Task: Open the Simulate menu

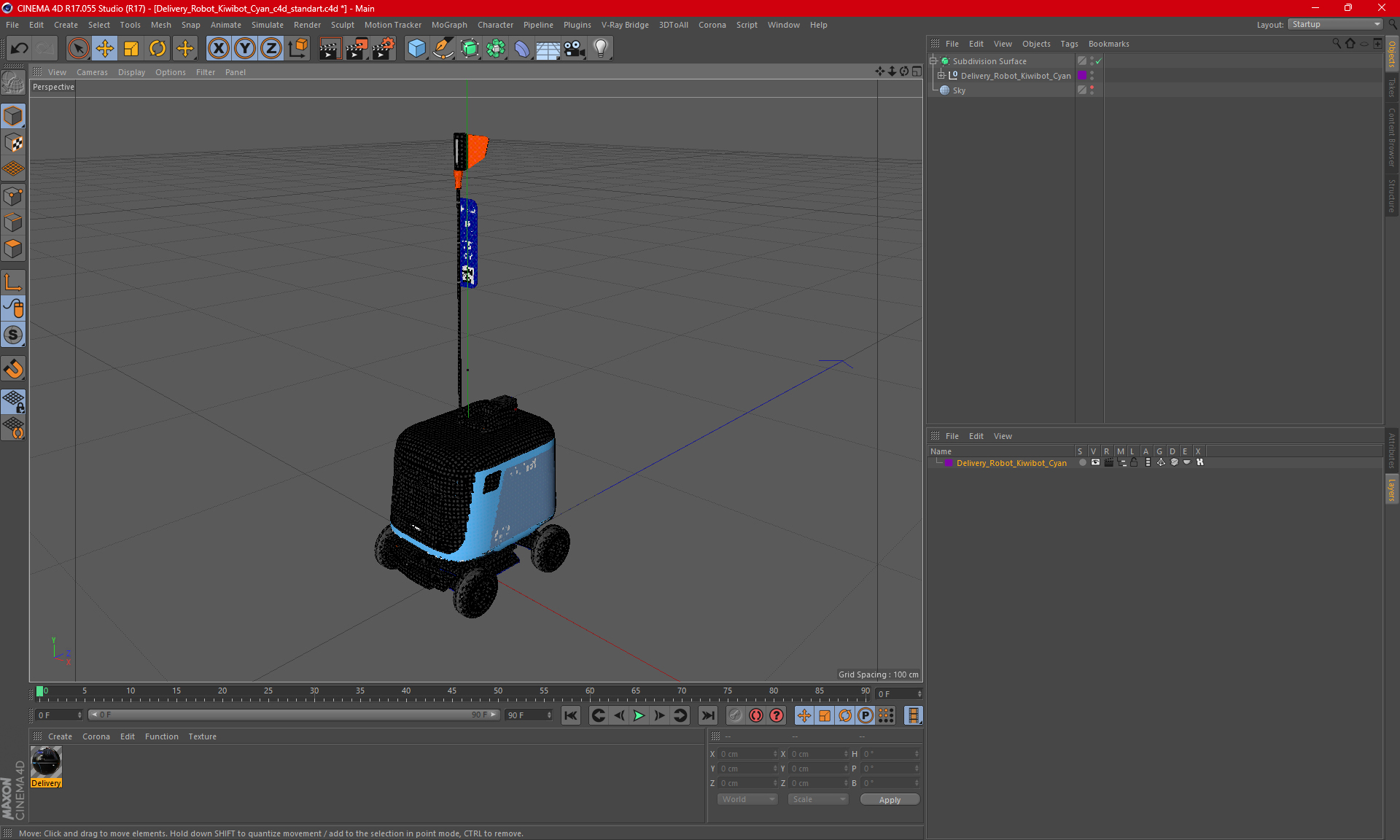Action: 268,25
